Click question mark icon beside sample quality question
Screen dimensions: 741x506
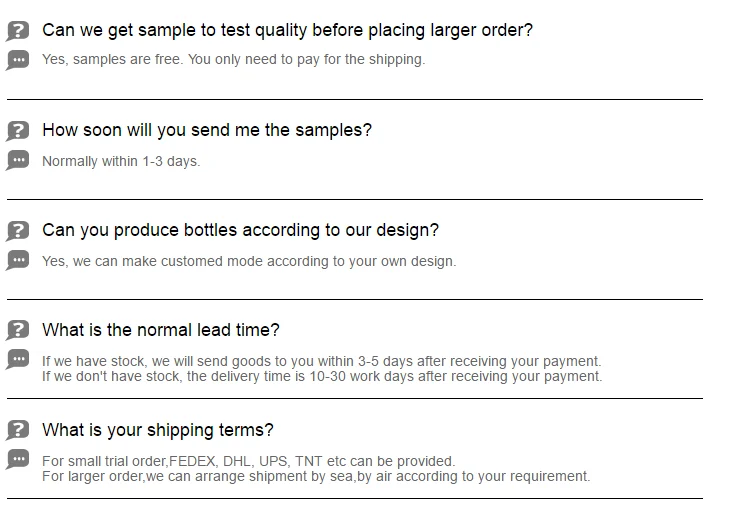point(18,31)
